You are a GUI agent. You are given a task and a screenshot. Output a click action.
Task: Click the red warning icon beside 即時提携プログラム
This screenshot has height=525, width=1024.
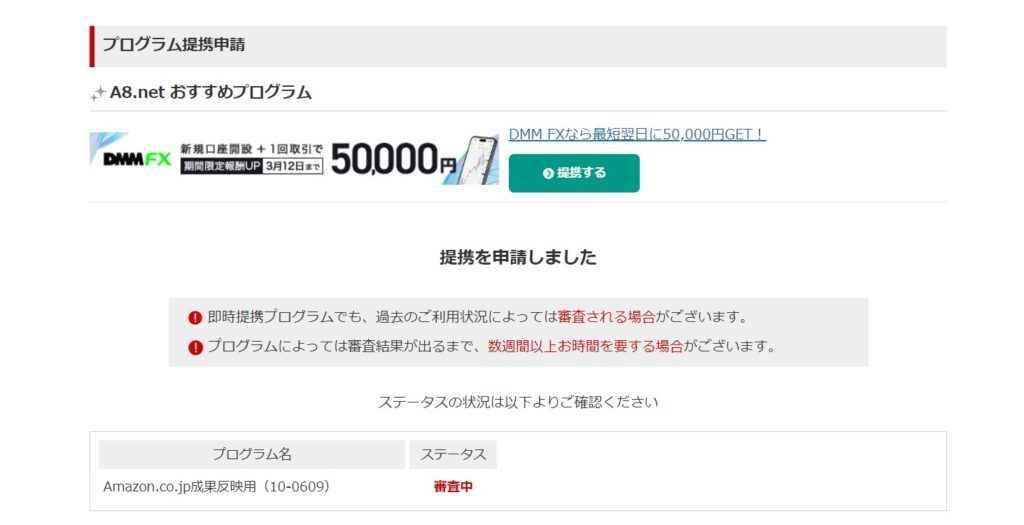coord(195,318)
